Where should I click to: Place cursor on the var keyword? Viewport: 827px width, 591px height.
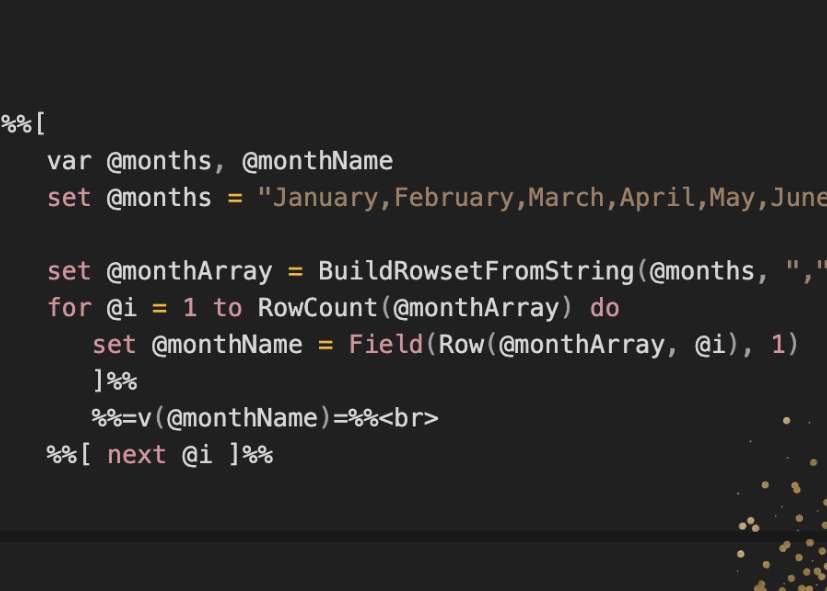point(69,161)
